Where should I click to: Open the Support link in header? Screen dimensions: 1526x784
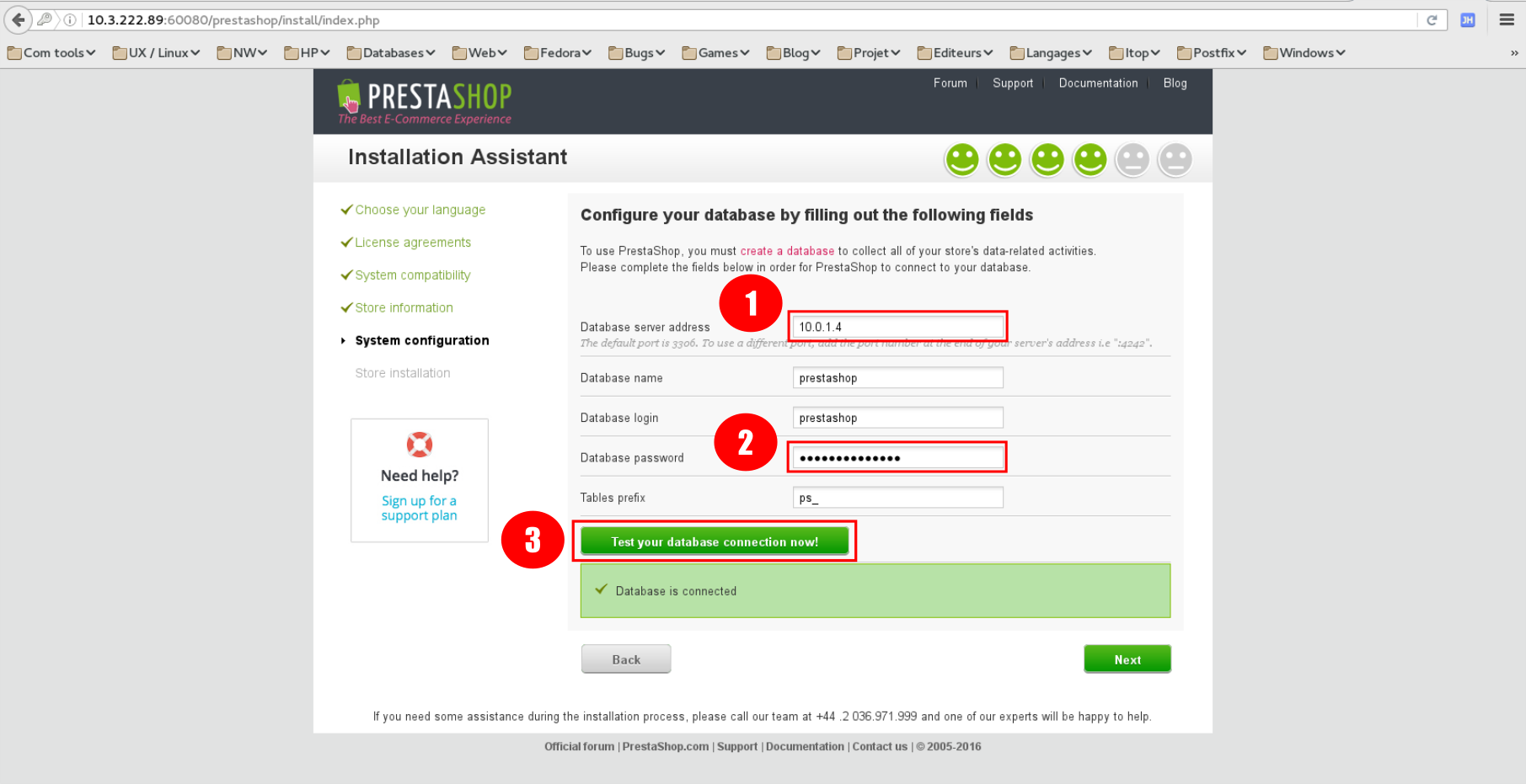pos(1013,83)
